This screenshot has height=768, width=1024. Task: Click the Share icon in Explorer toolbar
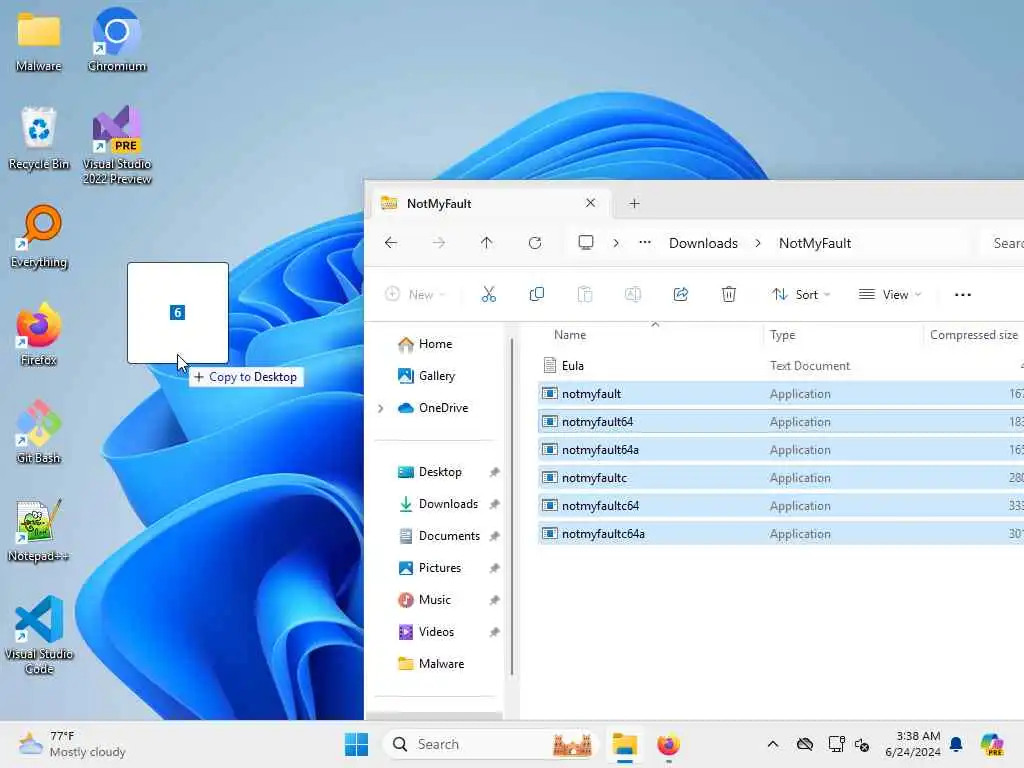point(680,295)
